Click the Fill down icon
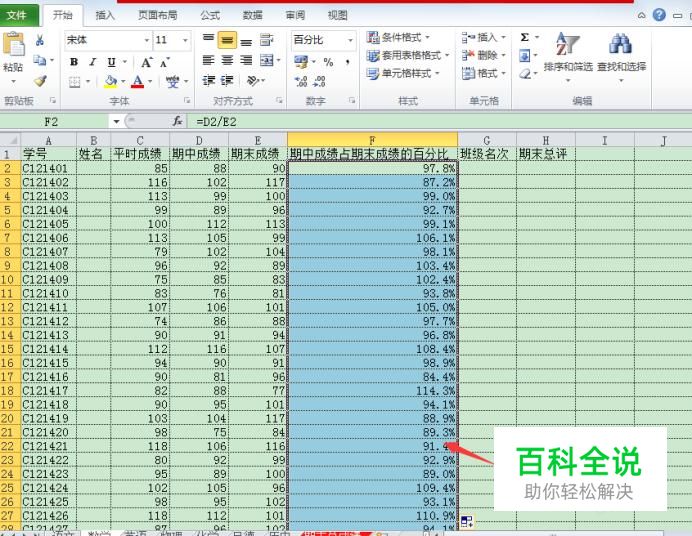This screenshot has width=692, height=536. (x=525, y=56)
